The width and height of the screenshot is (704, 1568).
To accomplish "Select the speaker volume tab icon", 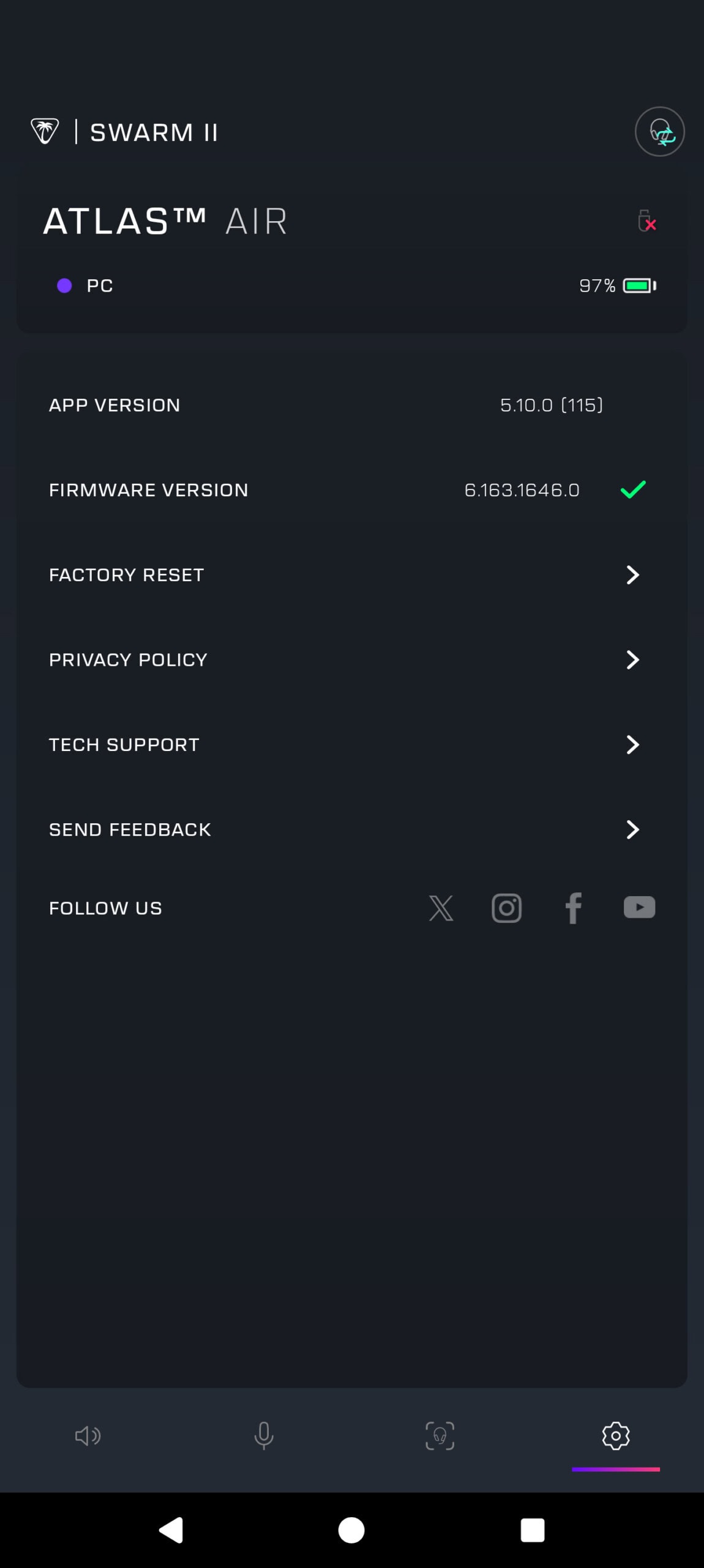I will (x=88, y=1436).
